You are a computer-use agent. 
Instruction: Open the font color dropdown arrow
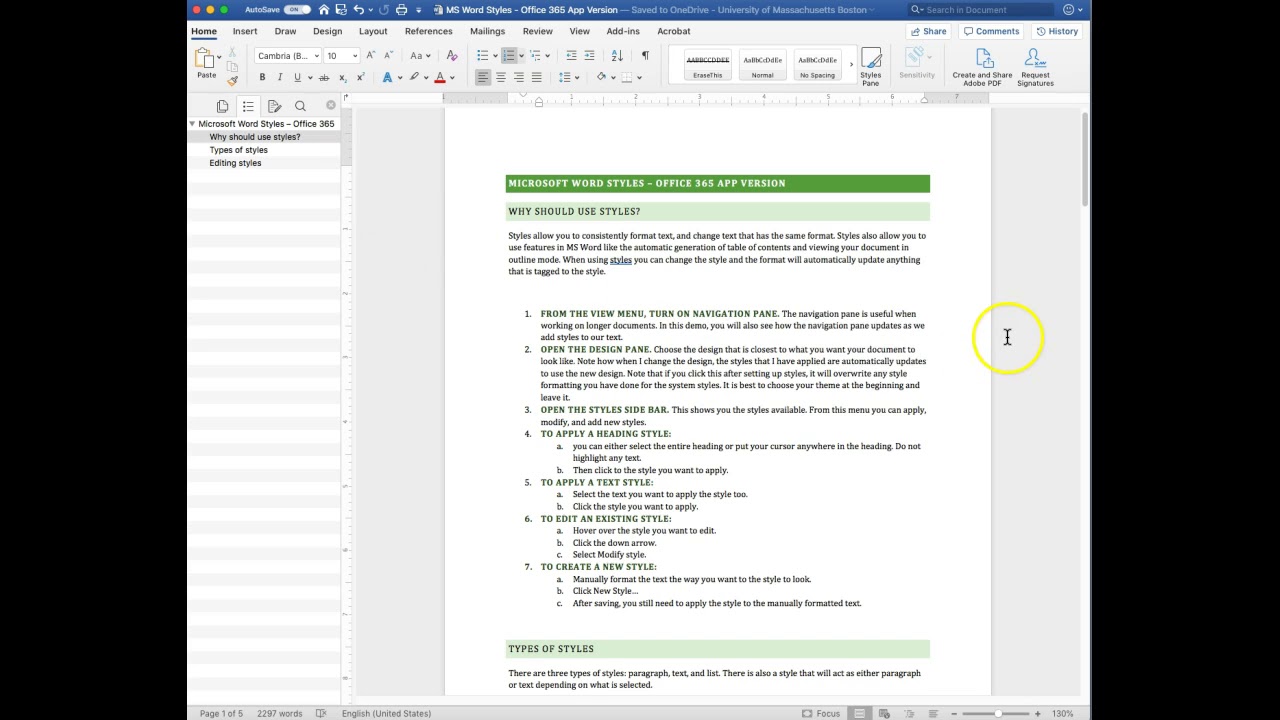(452, 78)
